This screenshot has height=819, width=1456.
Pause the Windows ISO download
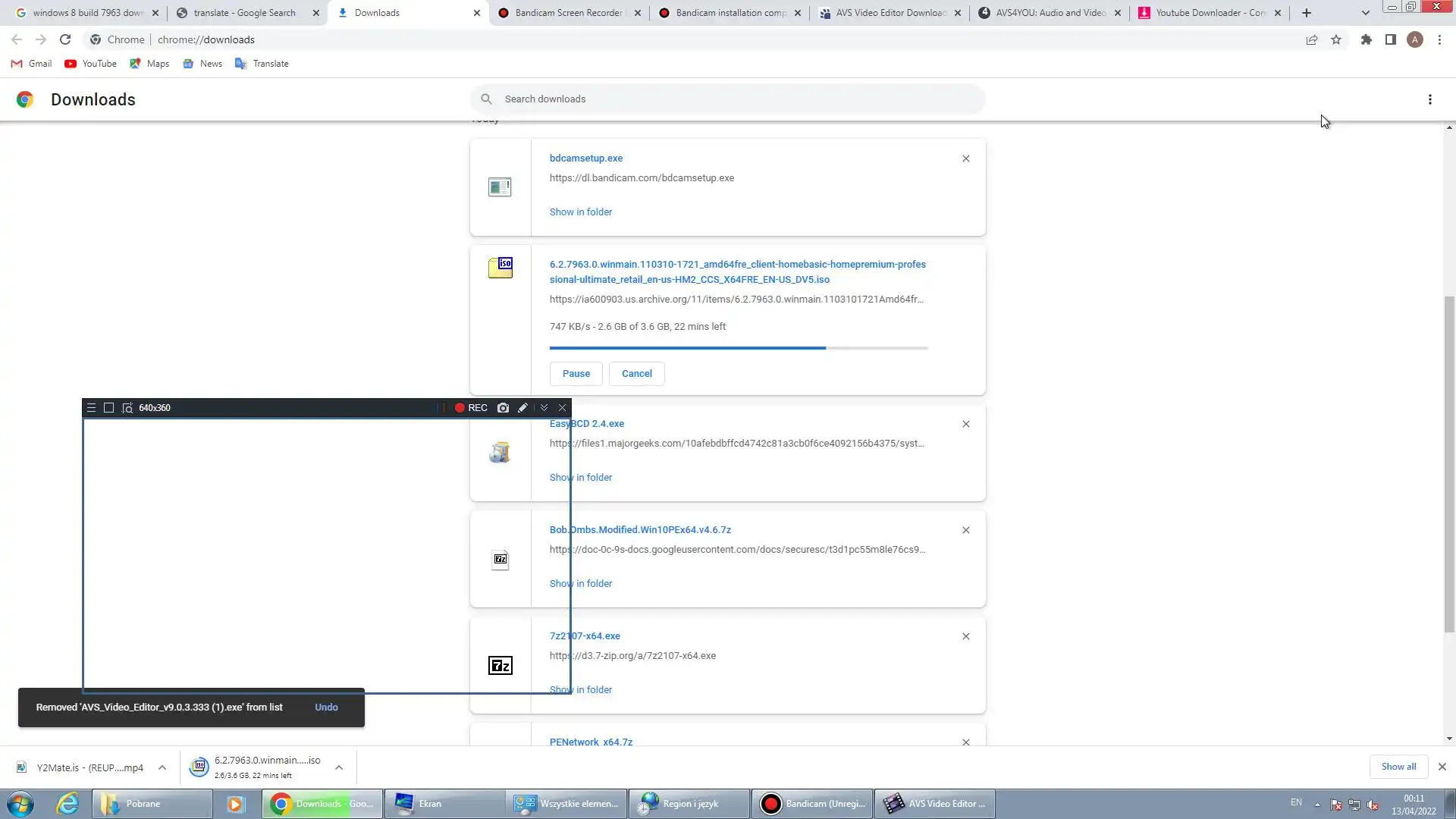pyautogui.click(x=576, y=374)
